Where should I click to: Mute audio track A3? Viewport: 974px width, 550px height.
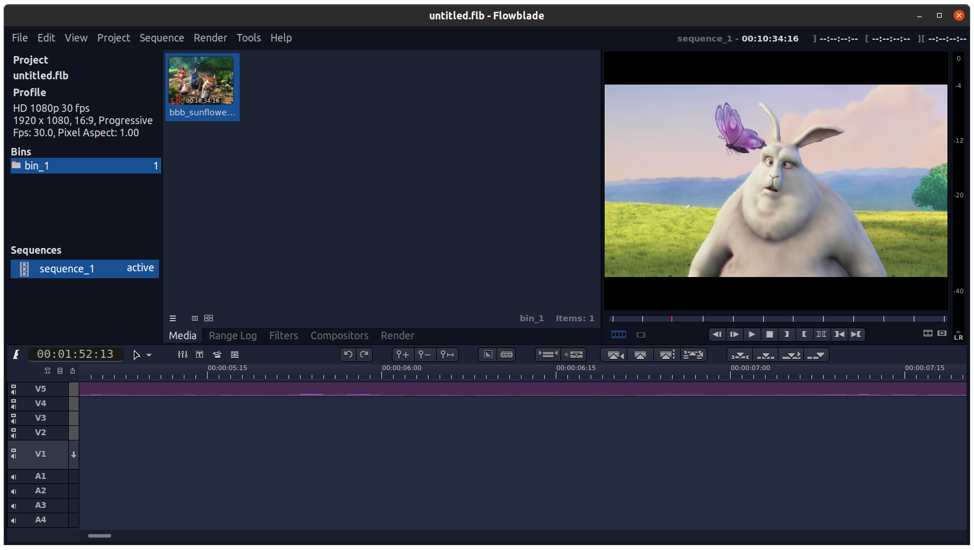(x=14, y=506)
